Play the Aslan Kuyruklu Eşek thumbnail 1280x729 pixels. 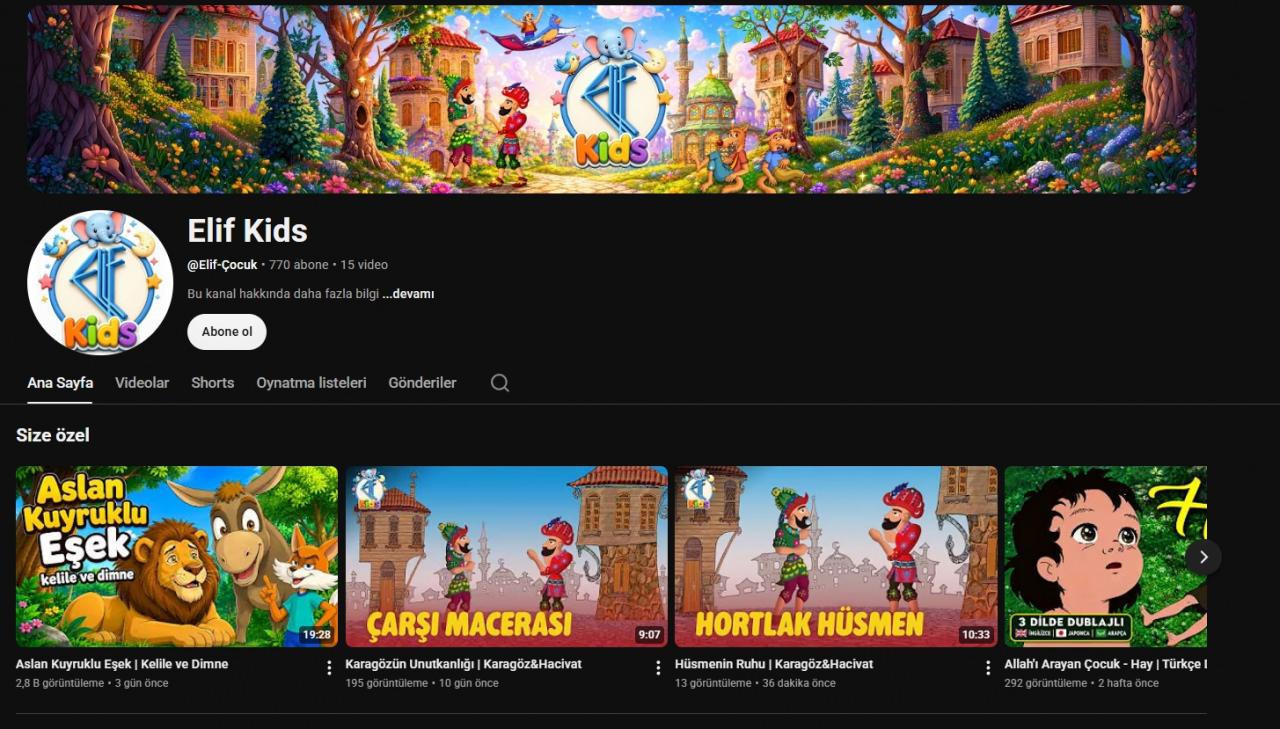(177, 556)
